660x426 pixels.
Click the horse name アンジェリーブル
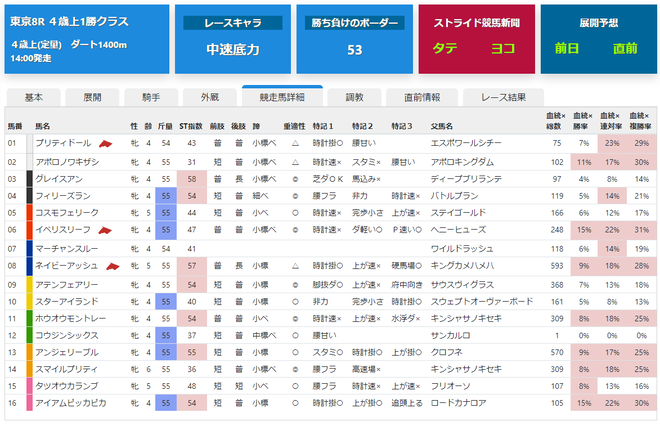click(x=67, y=352)
